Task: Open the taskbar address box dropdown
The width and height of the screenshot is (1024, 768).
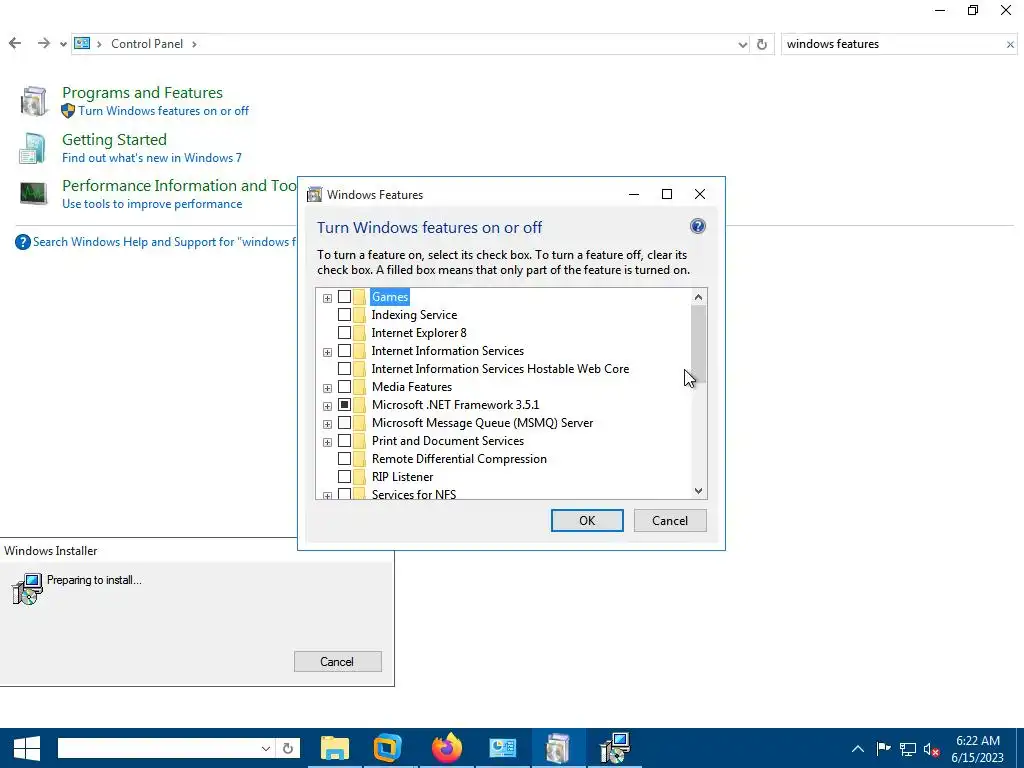Action: tap(265, 748)
